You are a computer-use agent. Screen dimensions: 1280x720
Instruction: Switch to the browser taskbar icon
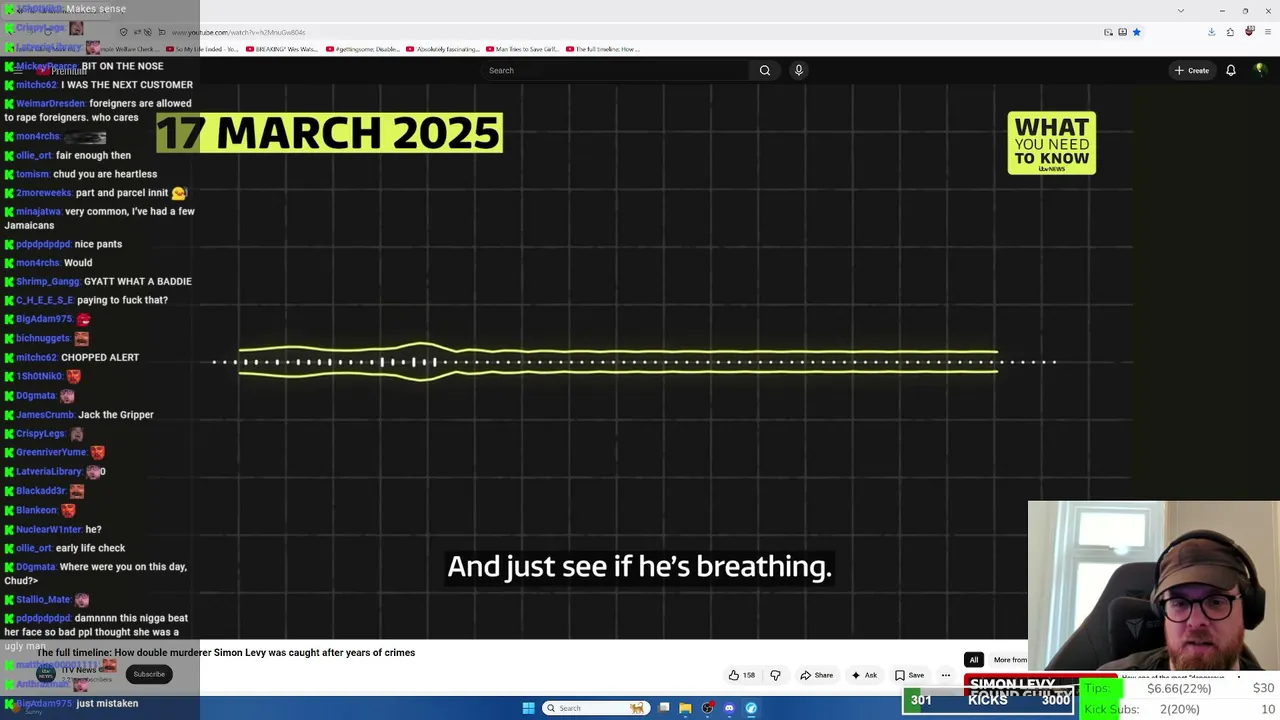751,708
